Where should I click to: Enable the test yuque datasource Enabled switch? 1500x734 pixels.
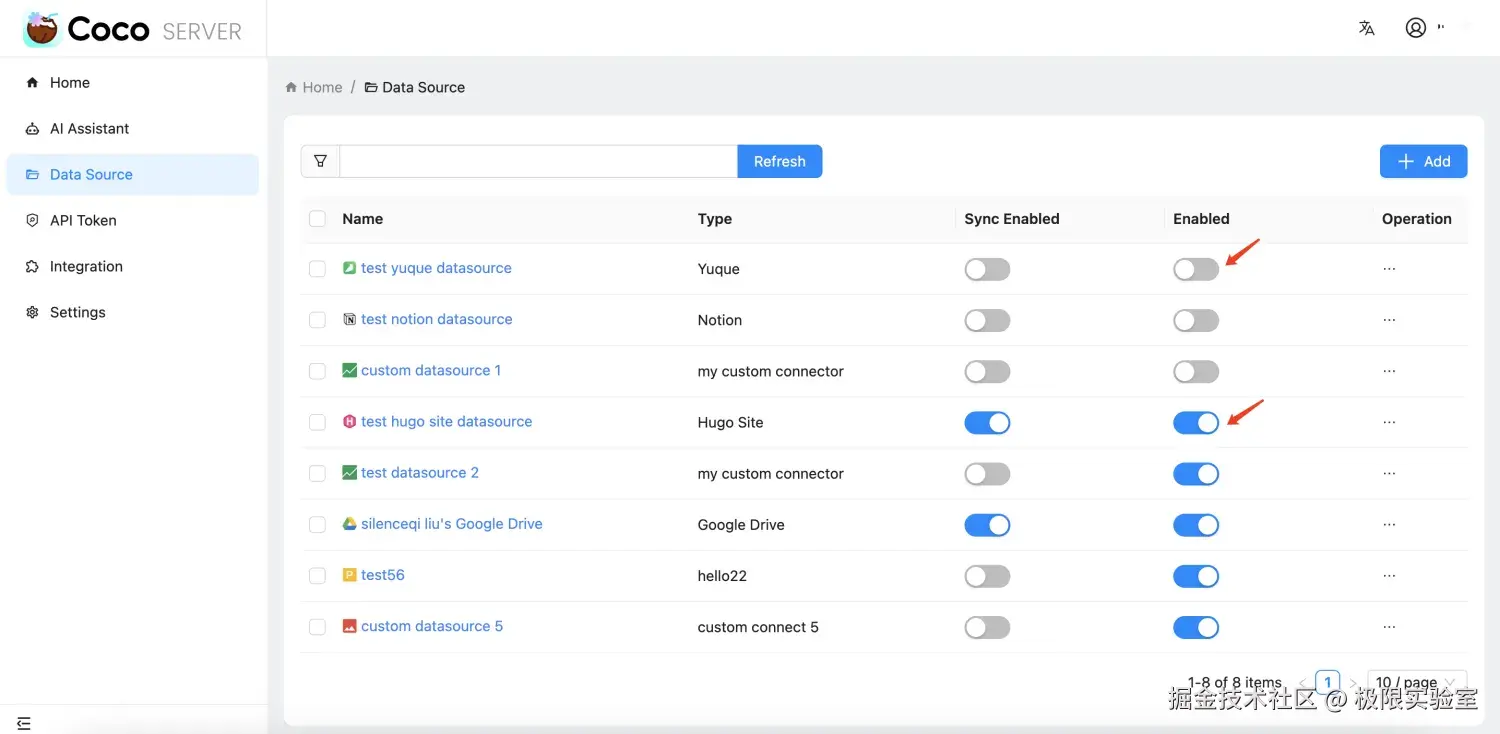(x=1196, y=269)
